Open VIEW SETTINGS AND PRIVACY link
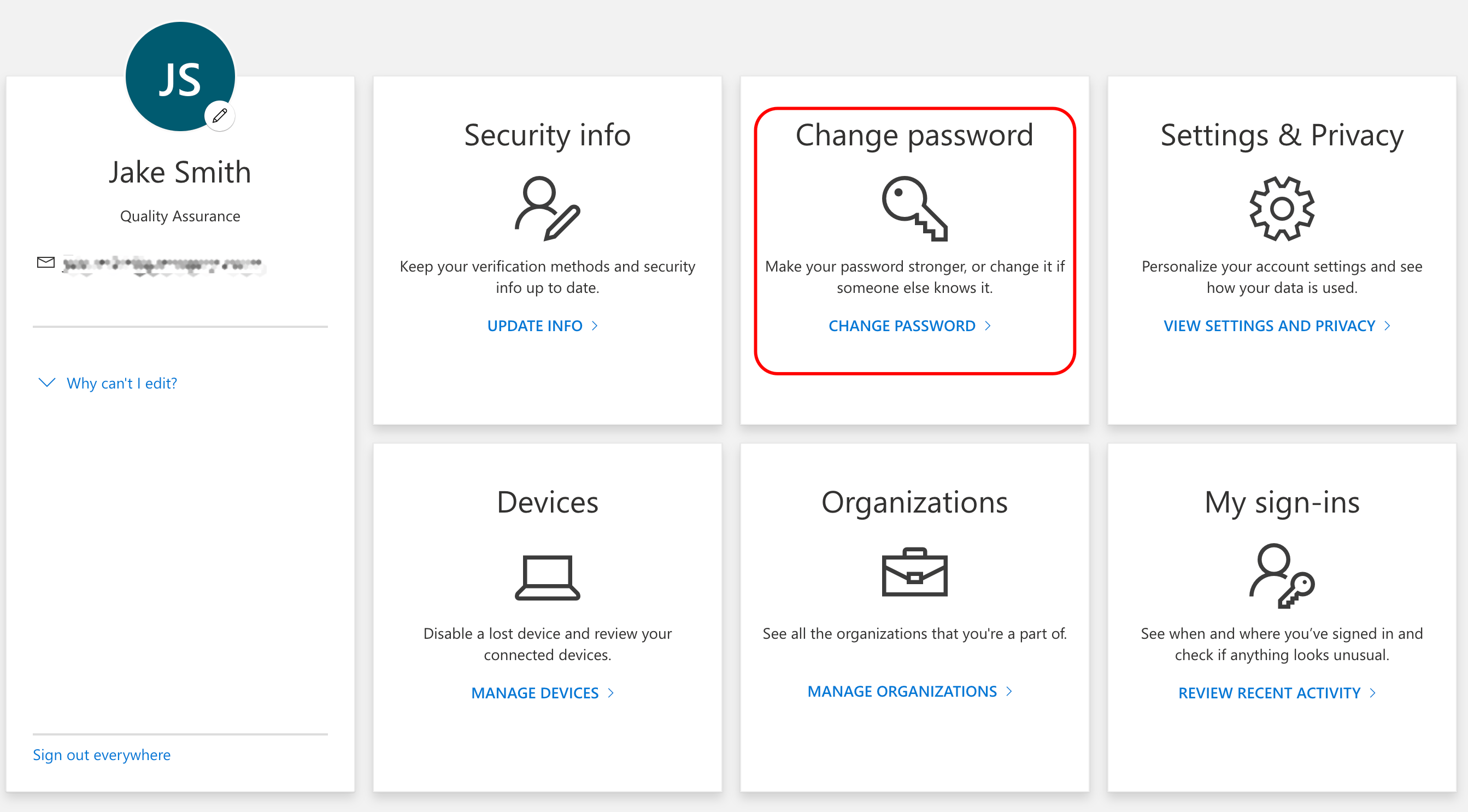 coord(1269,325)
